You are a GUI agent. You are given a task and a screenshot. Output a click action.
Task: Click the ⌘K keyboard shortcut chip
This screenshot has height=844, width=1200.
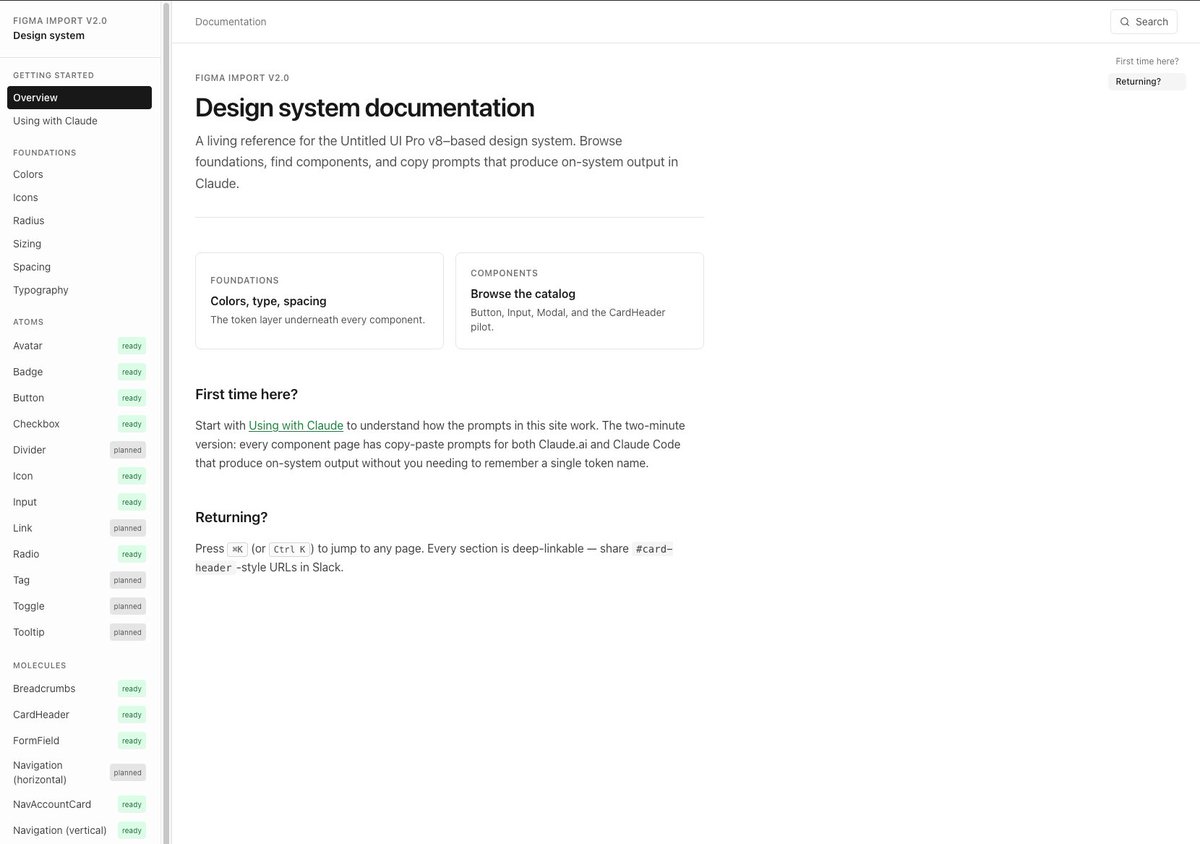[x=238, y=549]
